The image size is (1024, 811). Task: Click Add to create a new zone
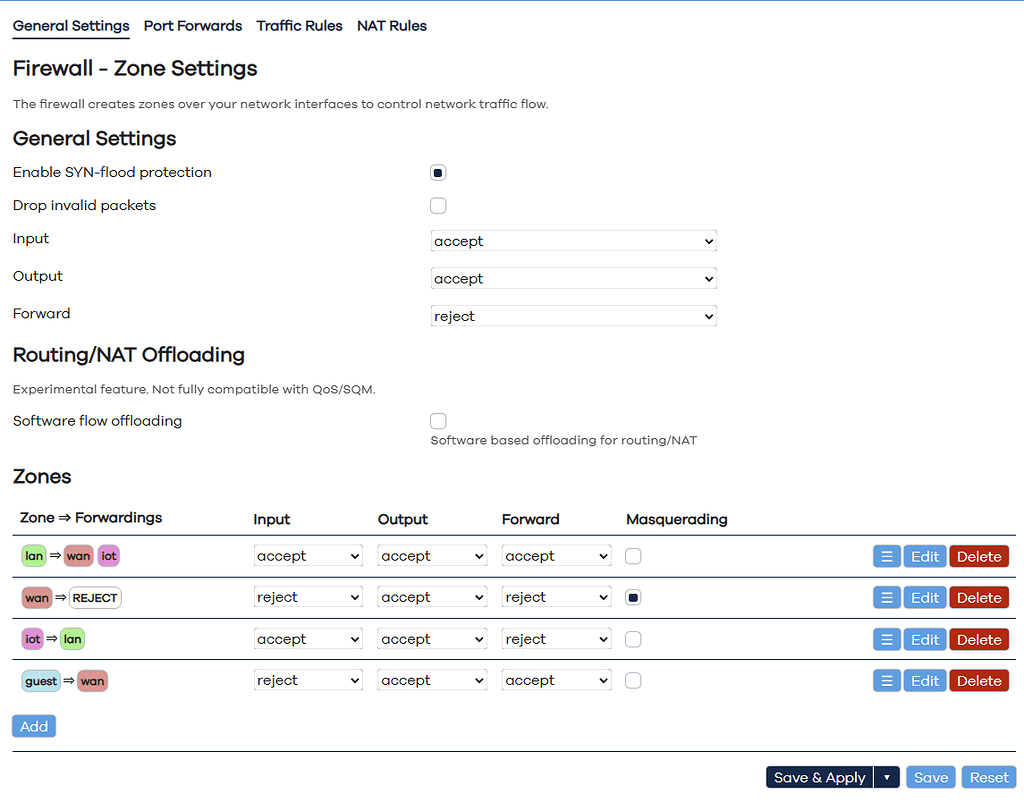click(x=34, y=727)
